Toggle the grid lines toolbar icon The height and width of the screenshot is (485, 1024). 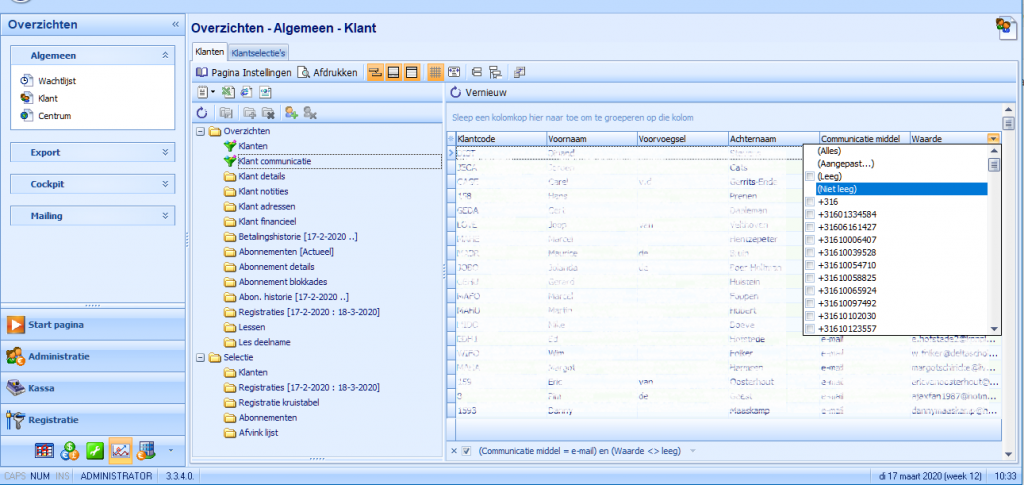[435, 72]
